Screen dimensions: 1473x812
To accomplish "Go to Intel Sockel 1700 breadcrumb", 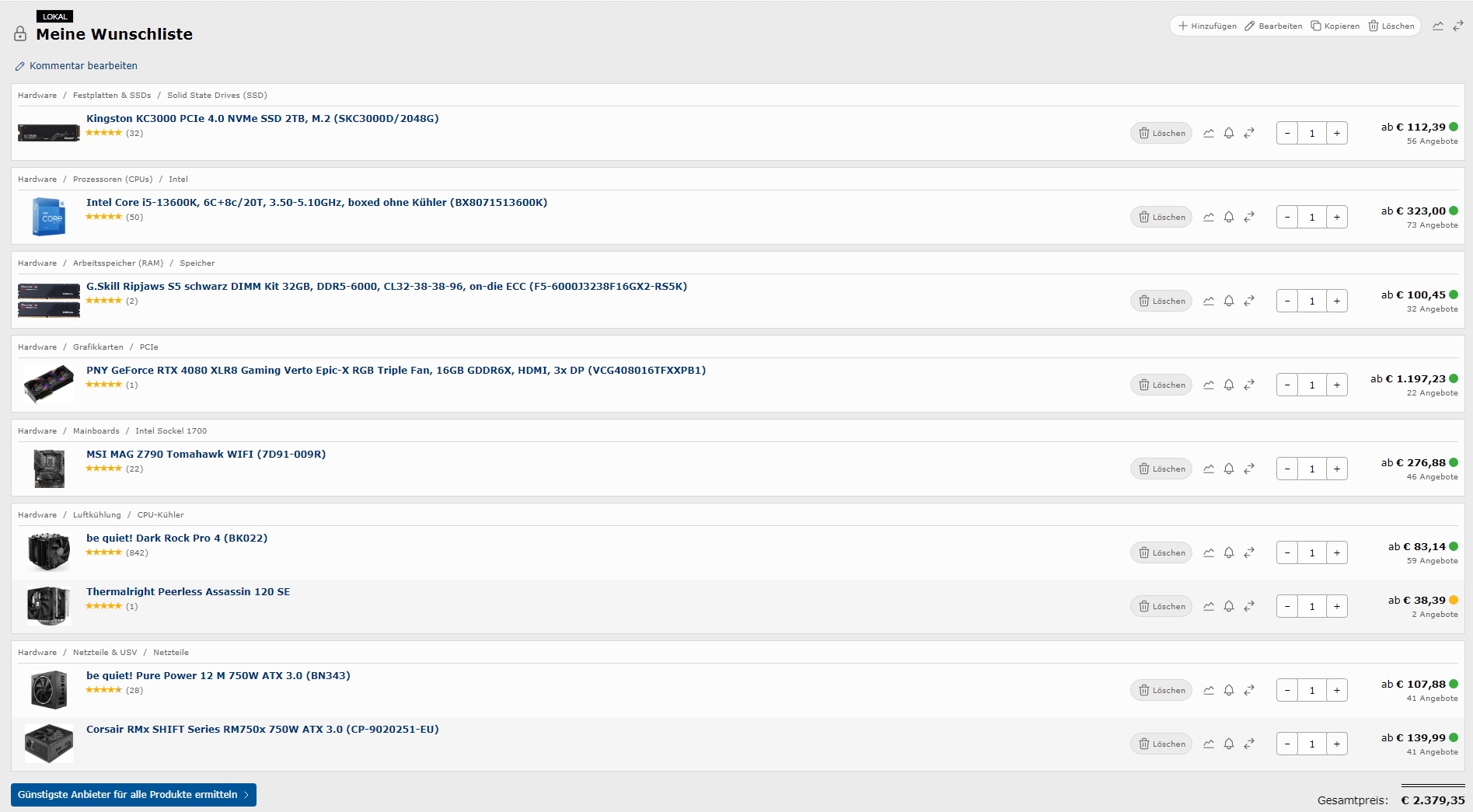I will (171, 431).
